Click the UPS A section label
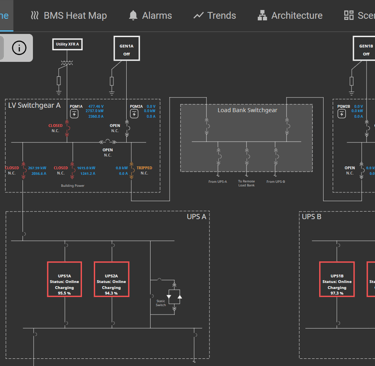This screenshot has height=366, width=375. click(x=196, y=217)
